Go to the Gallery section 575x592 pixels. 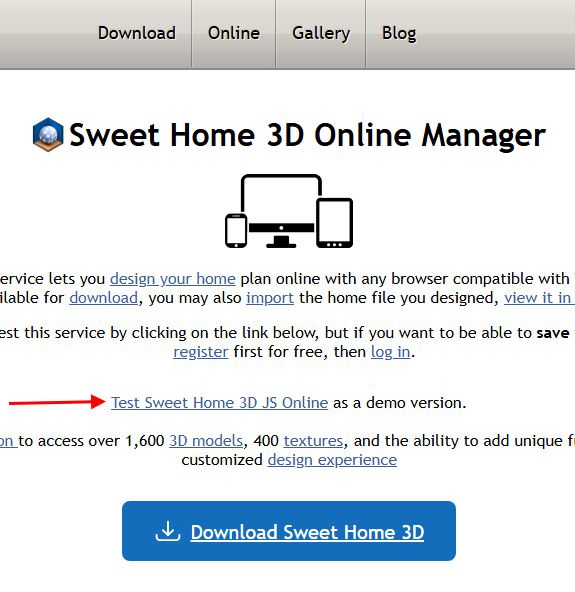pyautogui.click(x=321, y=34)
